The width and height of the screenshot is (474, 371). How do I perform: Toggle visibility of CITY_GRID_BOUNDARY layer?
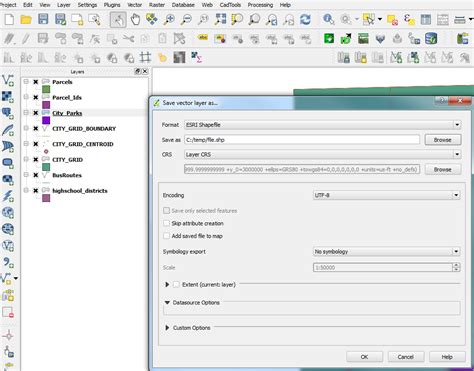pyautogui.click(x=36, y=128)
